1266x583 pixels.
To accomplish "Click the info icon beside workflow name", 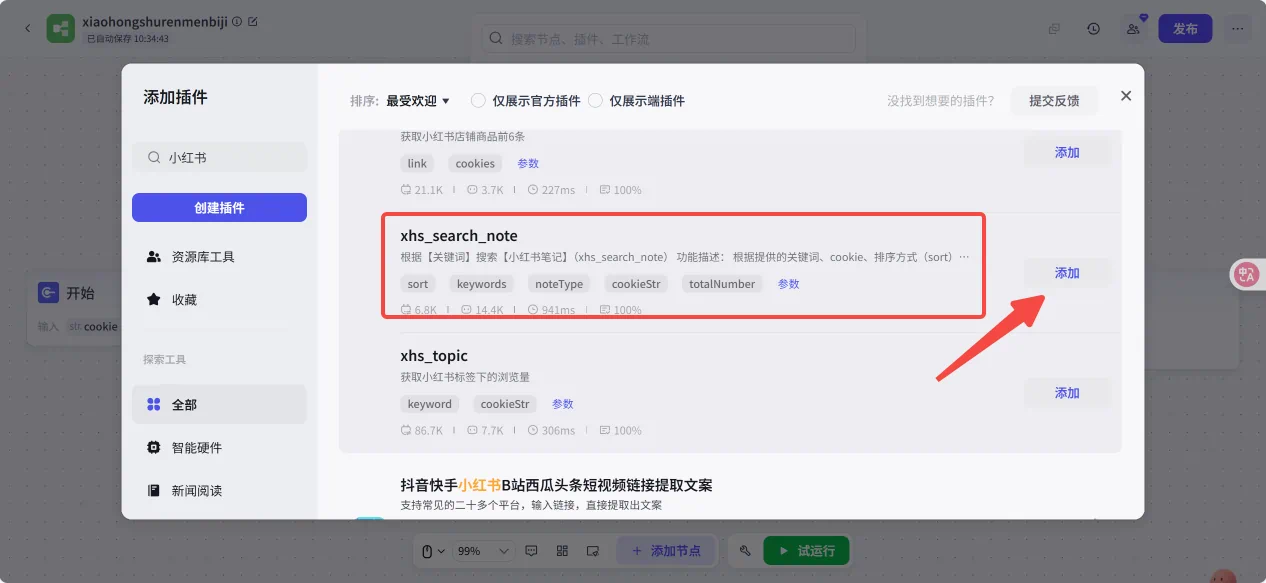I will (237, 21).
